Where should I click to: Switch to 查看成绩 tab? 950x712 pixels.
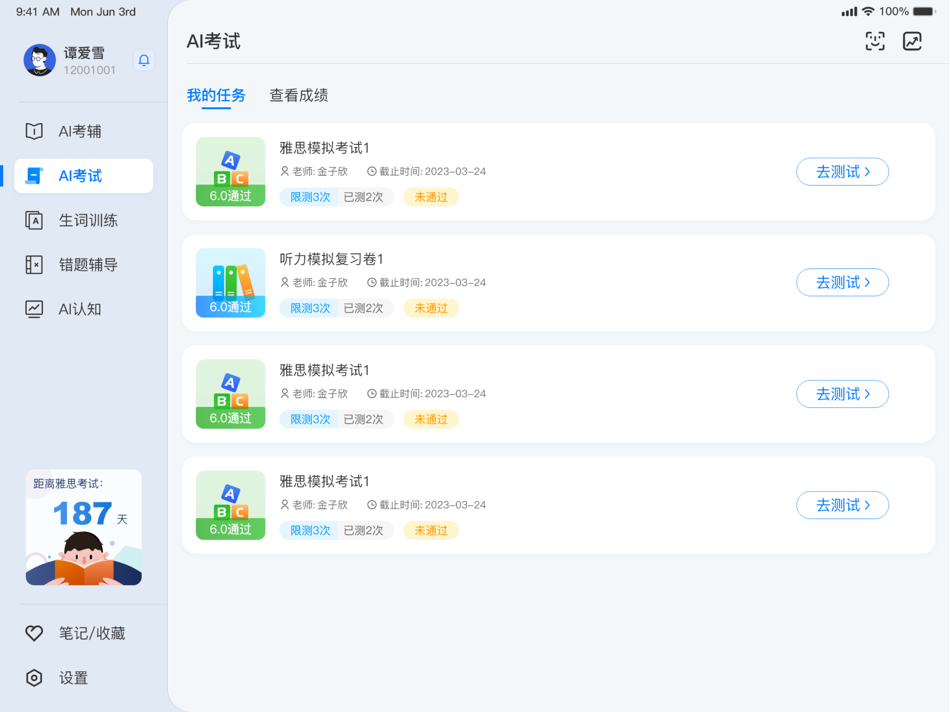[x=299, y=95]
